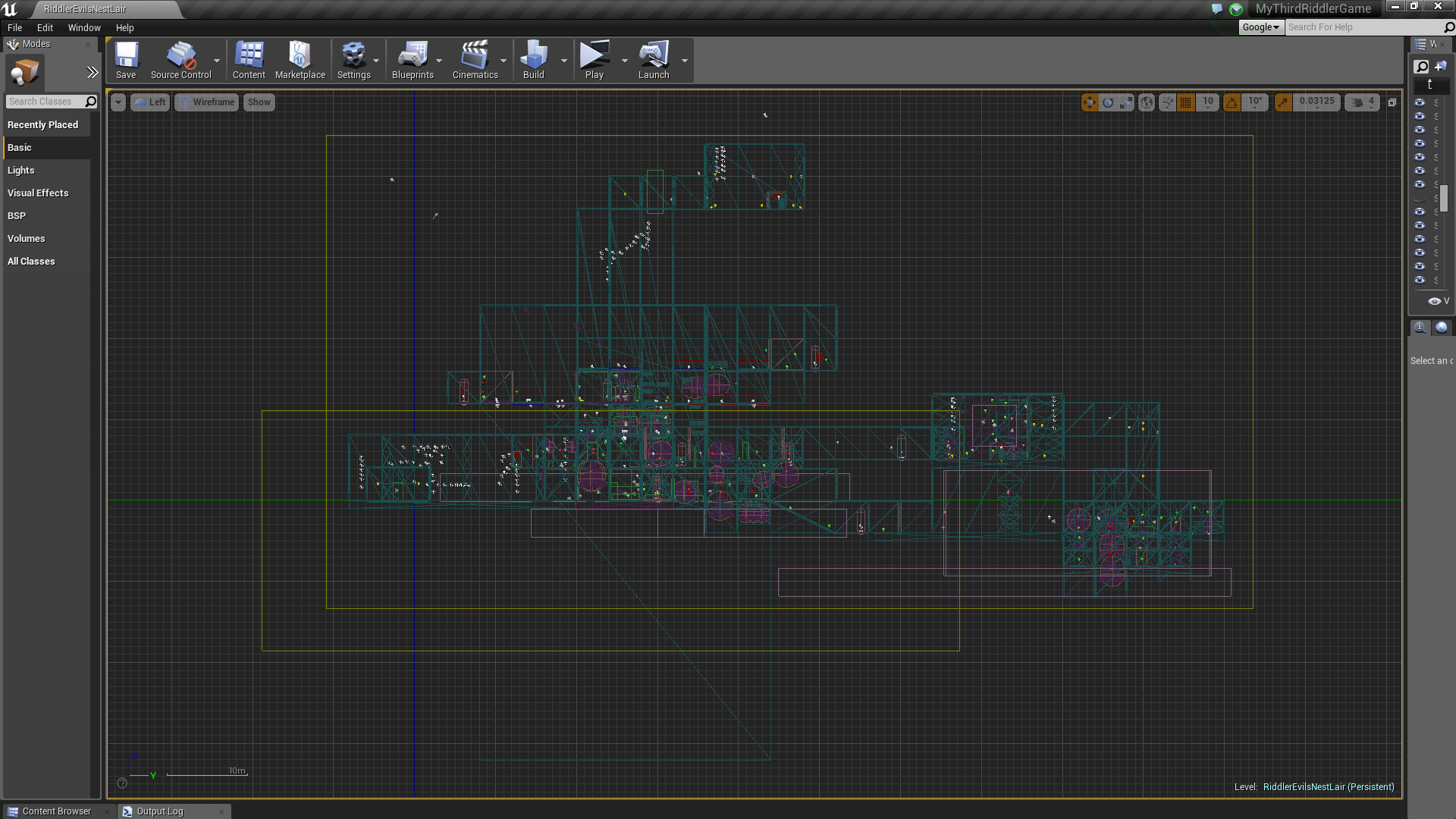Image resolution: width=1456 pixels, height=819 pixels.
Task: Hide the first outliner item via eye icon
Action: click(x=1420, y=102)
